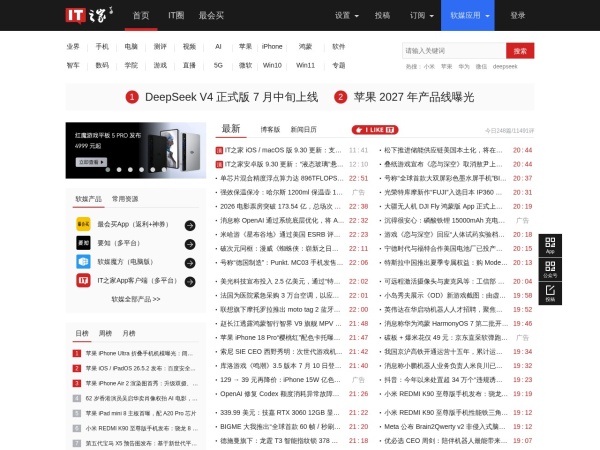Open the App QR code icon
600x450 pixels.
pos(550,245)
